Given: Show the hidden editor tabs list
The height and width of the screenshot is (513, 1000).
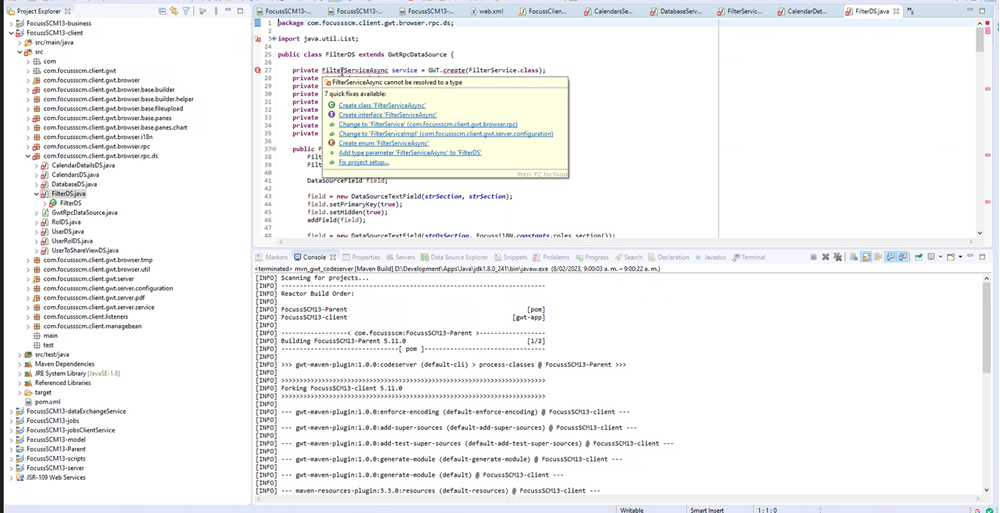Looking at the screenshot, I should [x=911, y=11].
